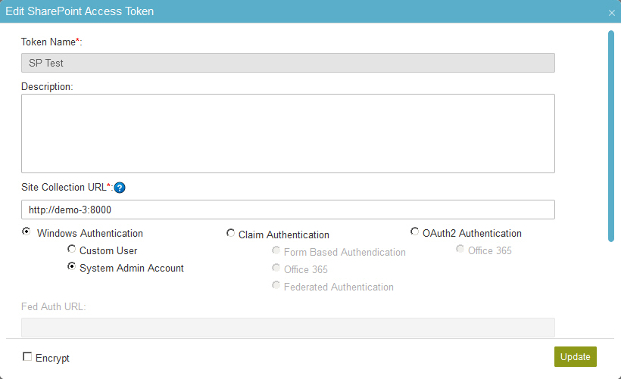621x379 pixels.
Task: Pick Office 365 under OAuth2 Authentication
Action: point(460,249)
